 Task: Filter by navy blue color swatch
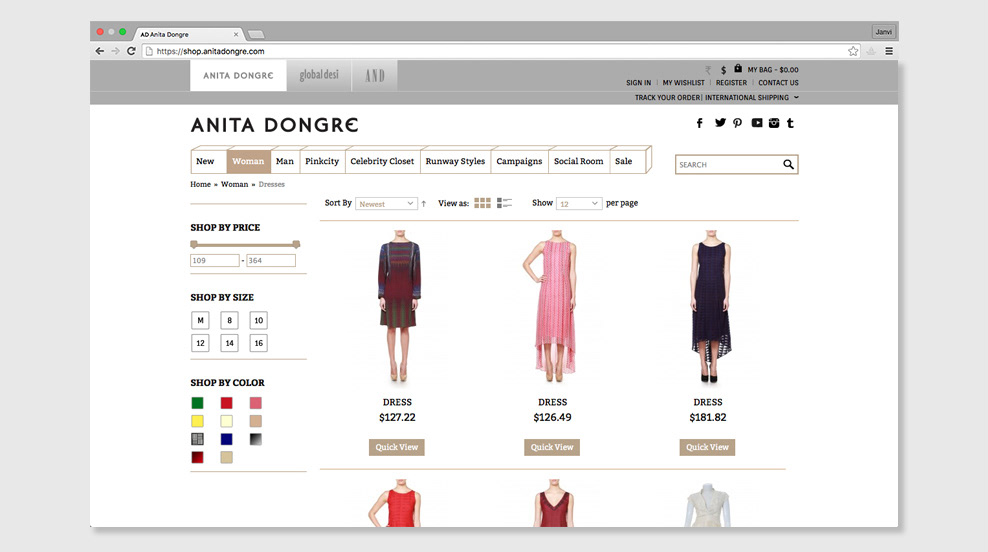[226, 439]
